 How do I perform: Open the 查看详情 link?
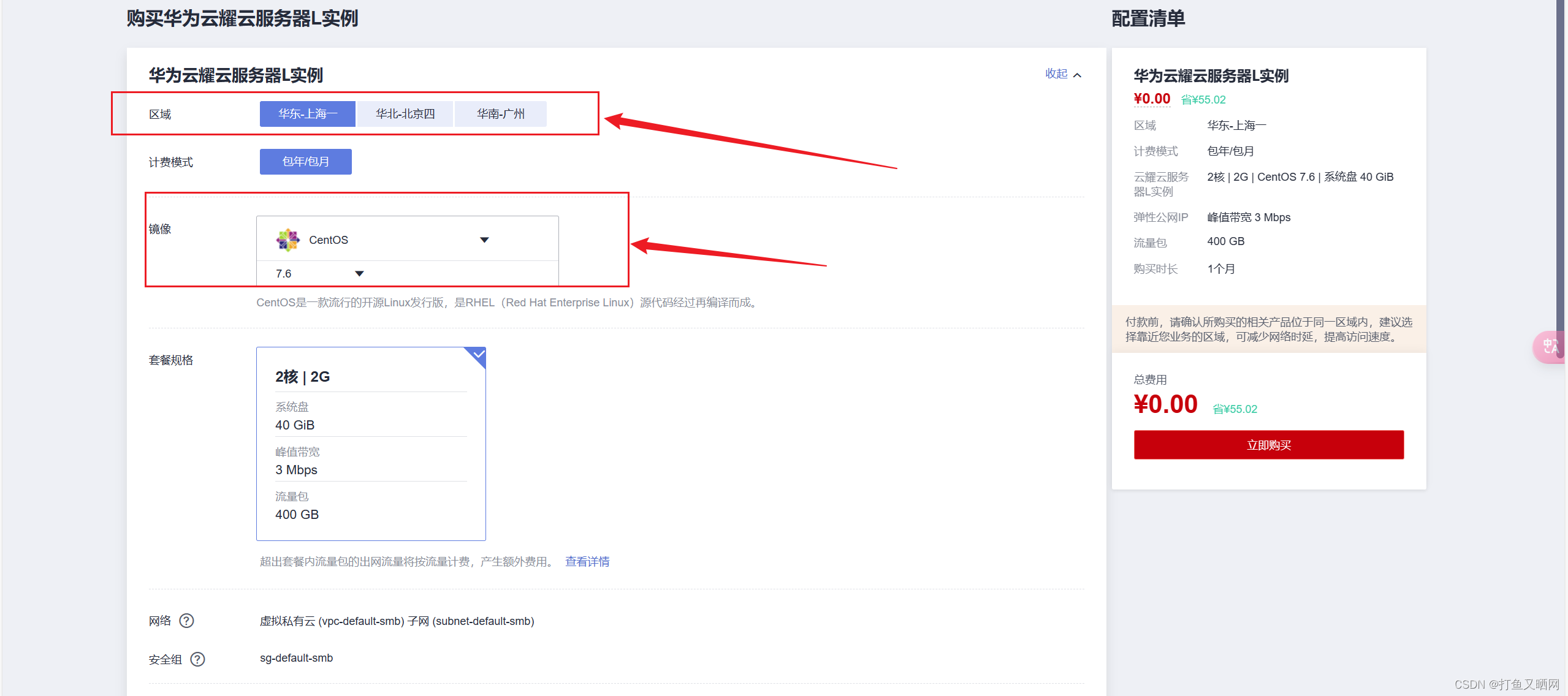[587, 562]
